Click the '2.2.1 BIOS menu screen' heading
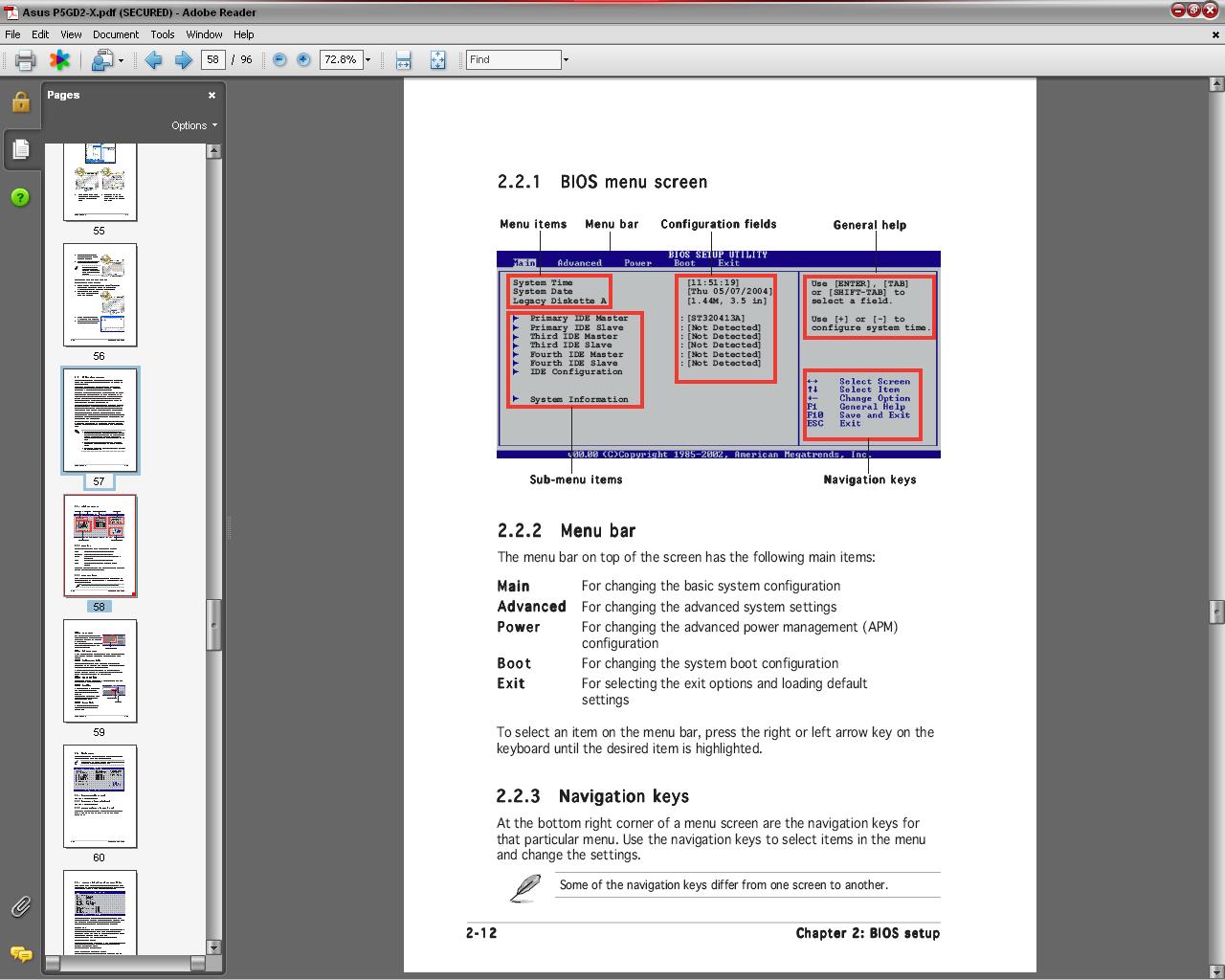 [x=602, y=182]
